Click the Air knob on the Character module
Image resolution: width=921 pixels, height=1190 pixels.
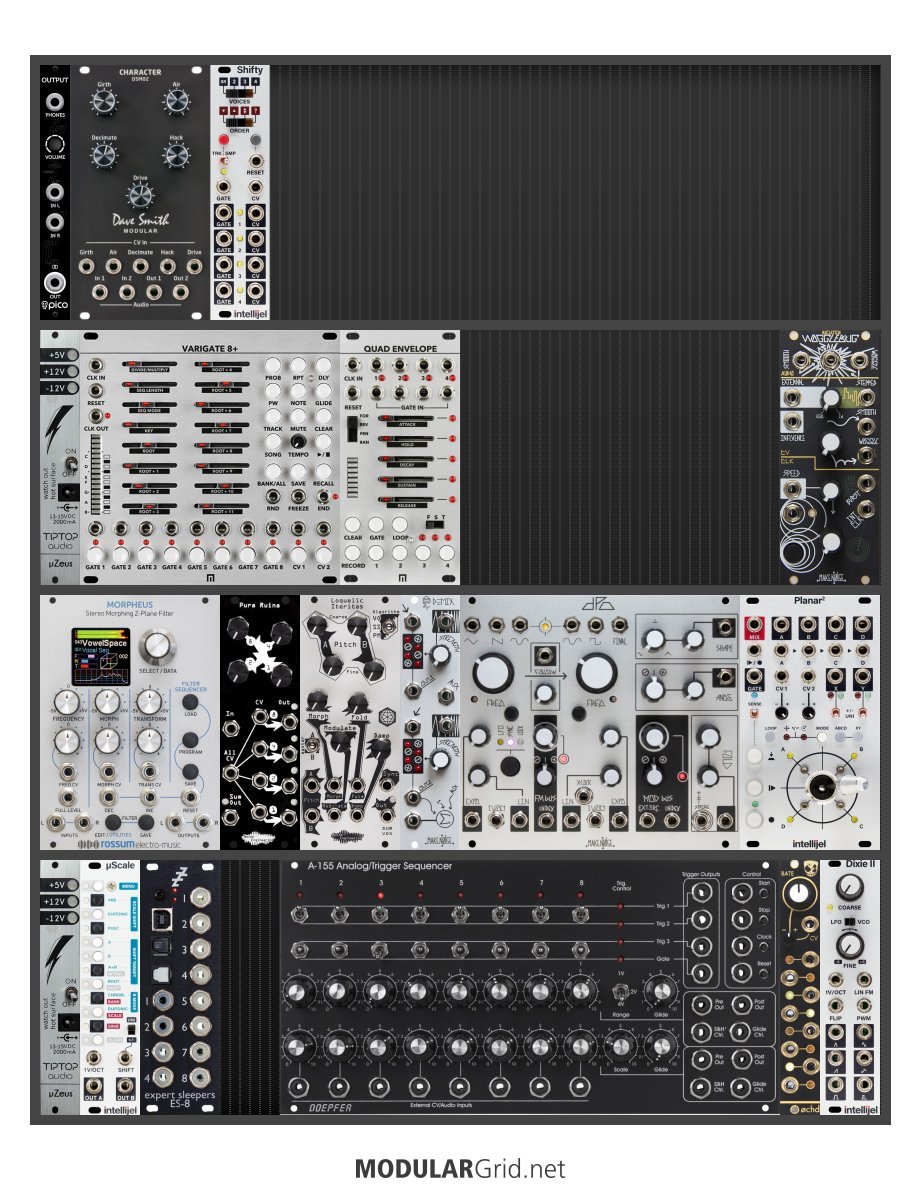(x=176, y=101)
